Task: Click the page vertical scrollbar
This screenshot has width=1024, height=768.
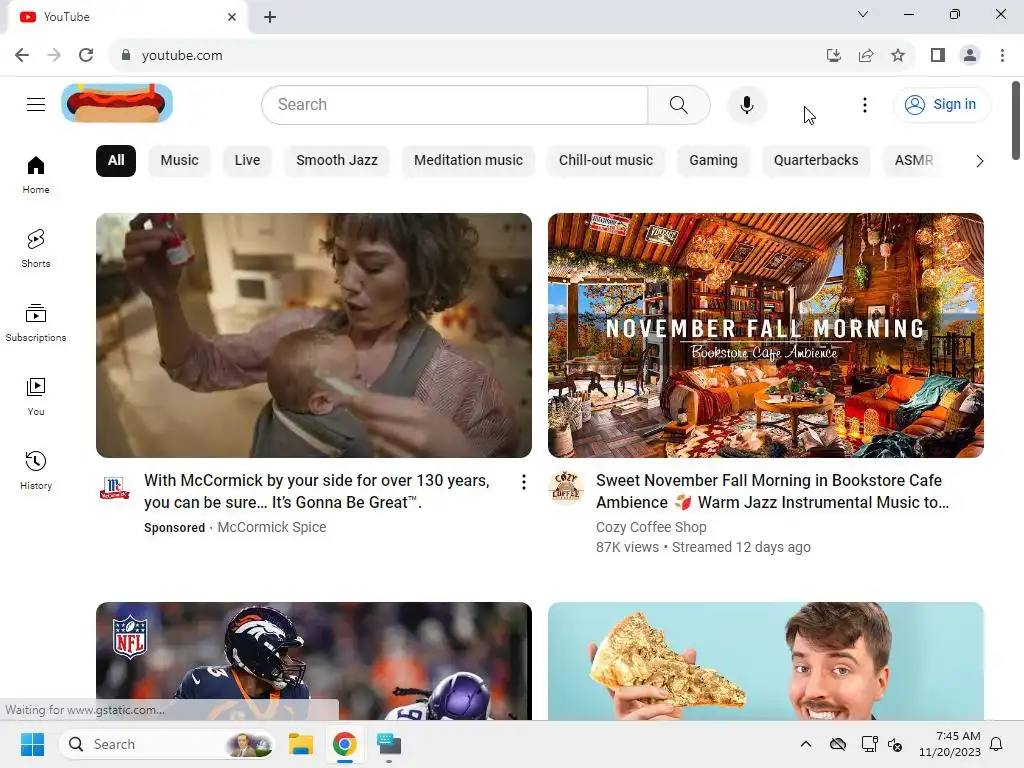Action: 1016,120
